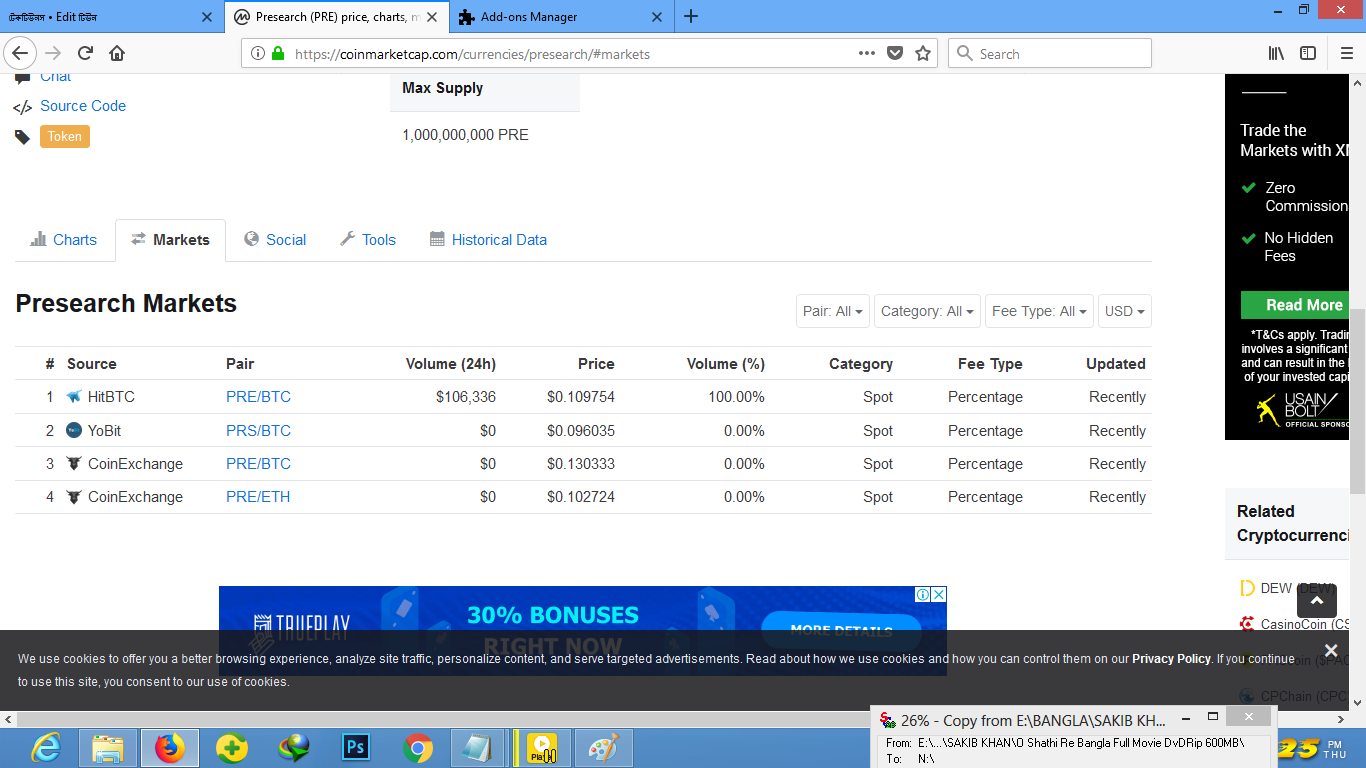Image resolution: width=1366 pixels, height=768 pixels.
Task: Select the Markets tab
Action: 170,240
